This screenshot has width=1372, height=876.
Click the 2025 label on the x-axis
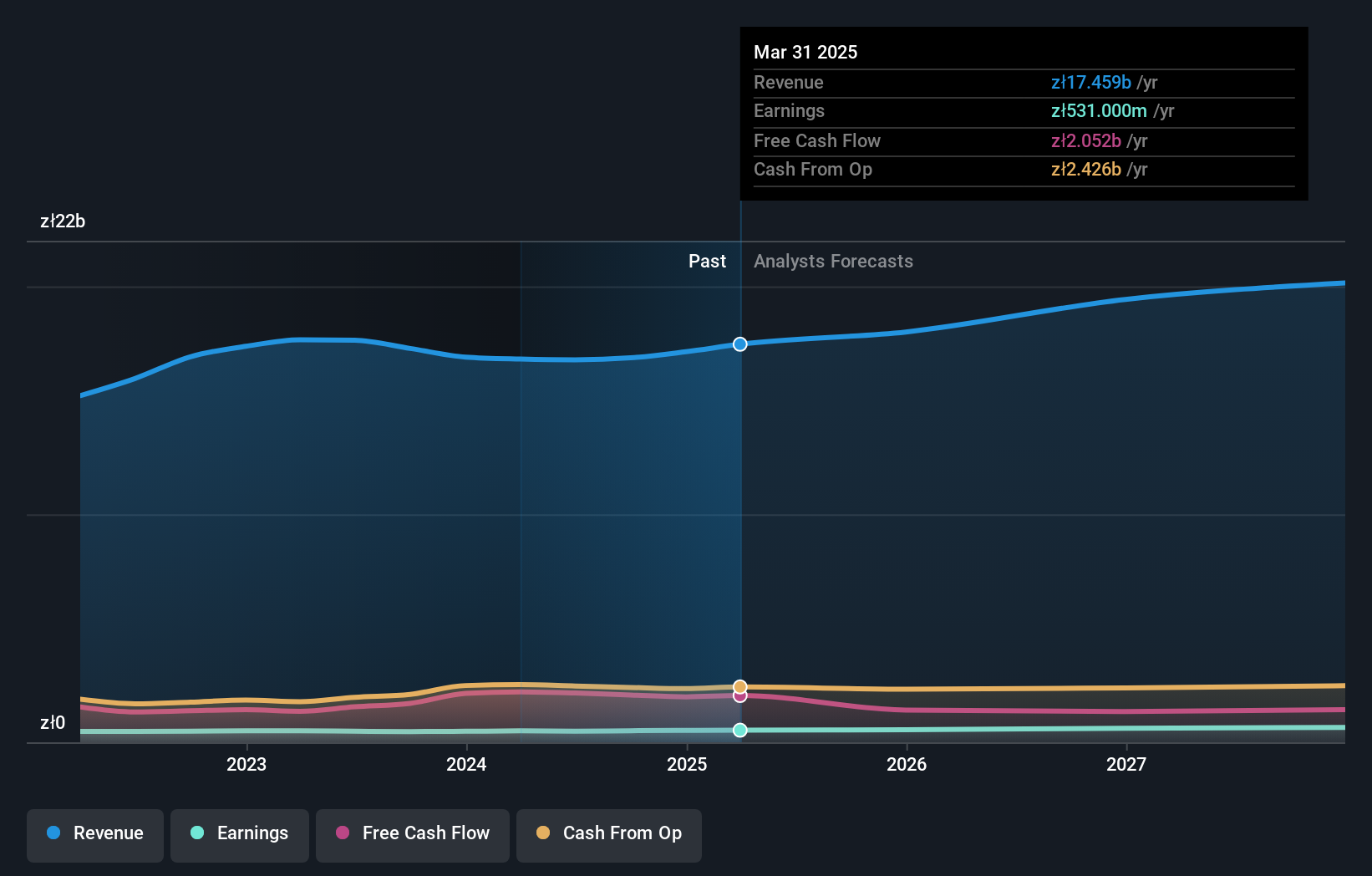(687, 764)
